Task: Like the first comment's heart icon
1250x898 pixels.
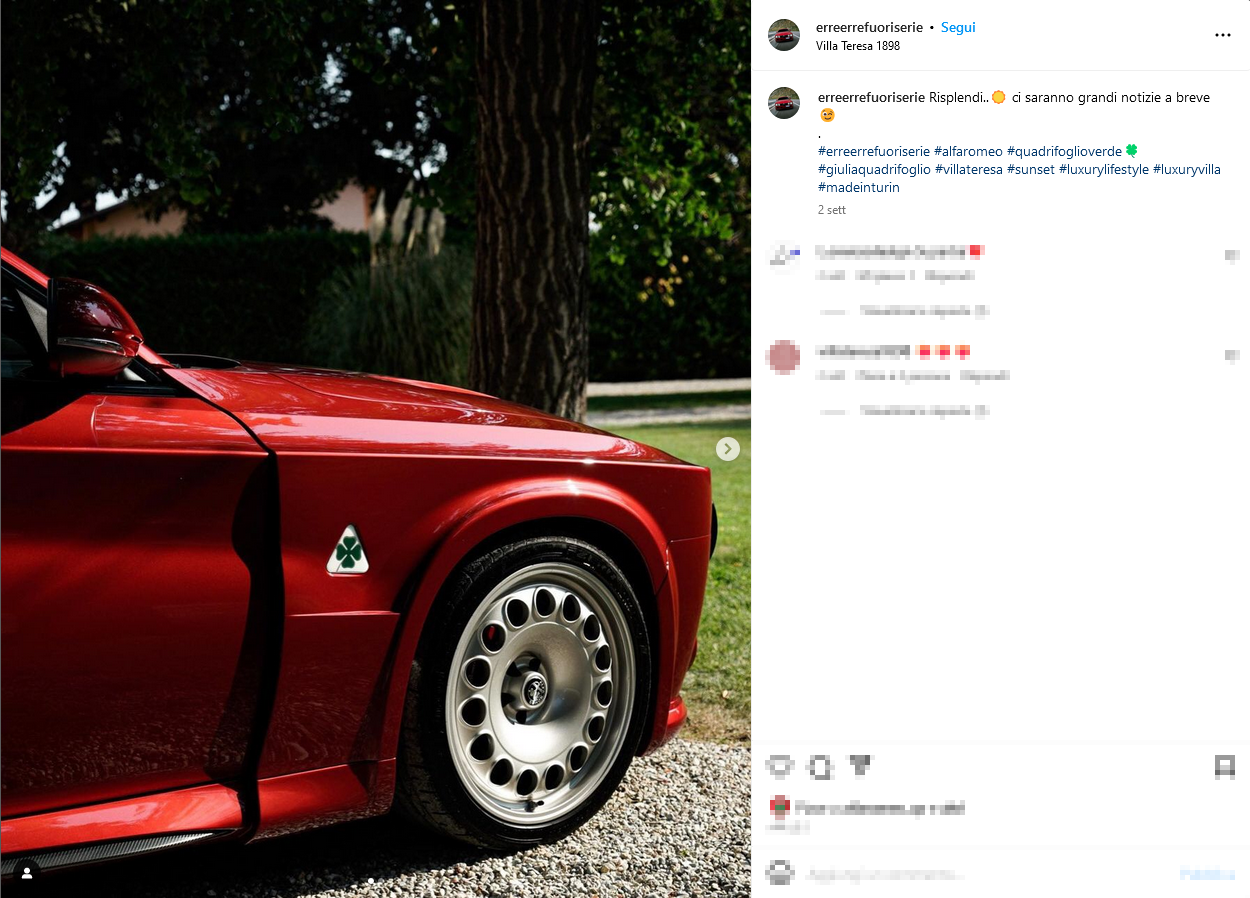Action: [x=1231, y=256]
